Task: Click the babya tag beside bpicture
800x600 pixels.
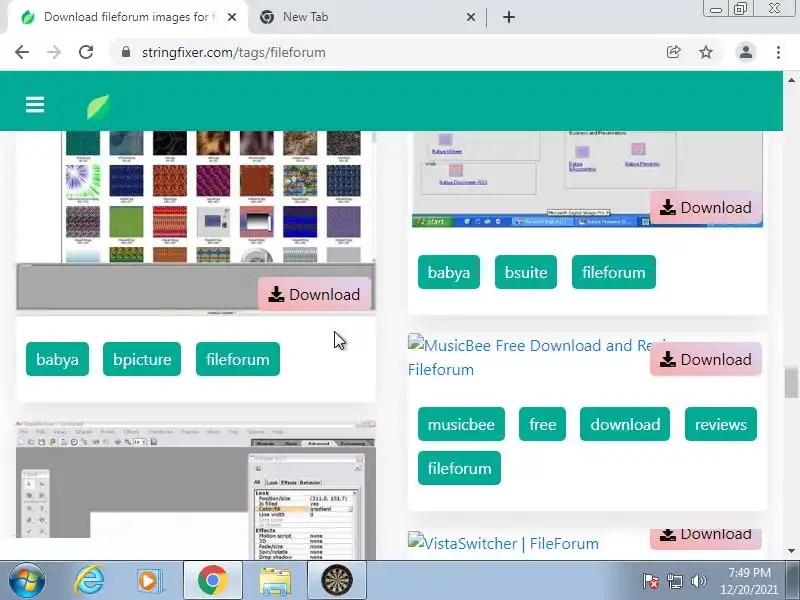Action: (57, 359)
